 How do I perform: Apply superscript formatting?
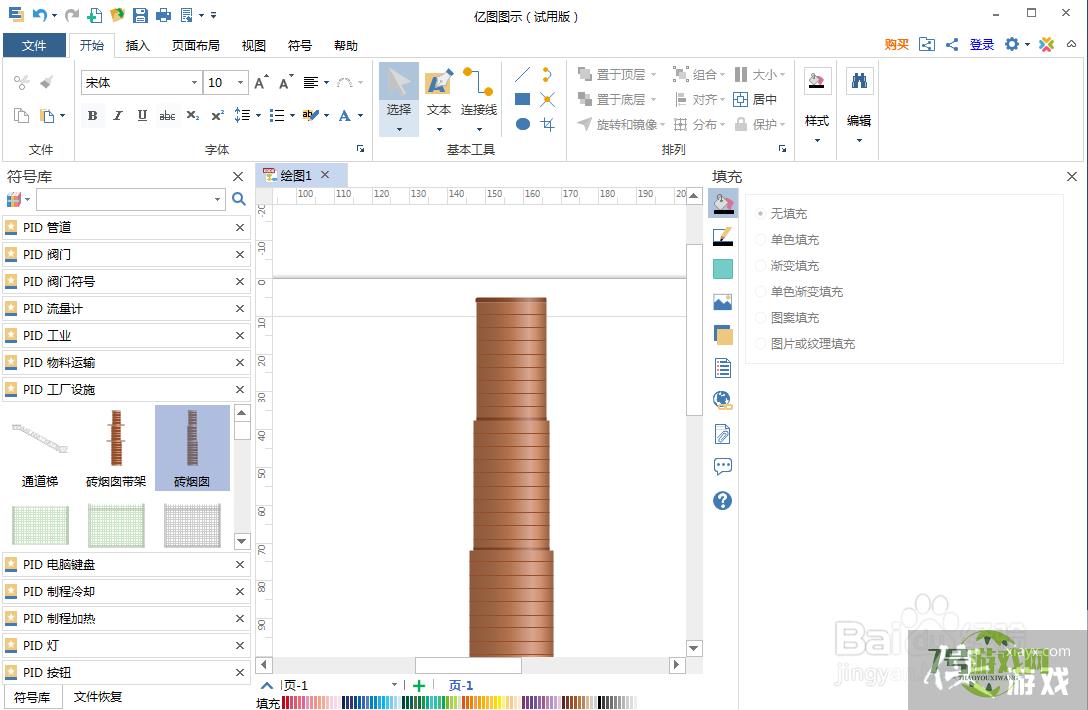[x=217, y=115]
